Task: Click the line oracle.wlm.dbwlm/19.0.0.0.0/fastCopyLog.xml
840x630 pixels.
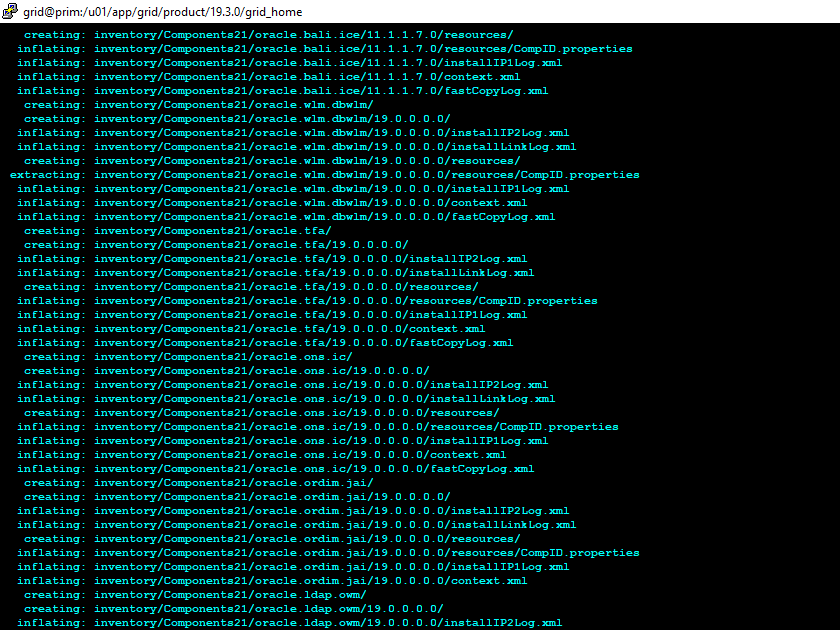Action: tap(286, 217)
